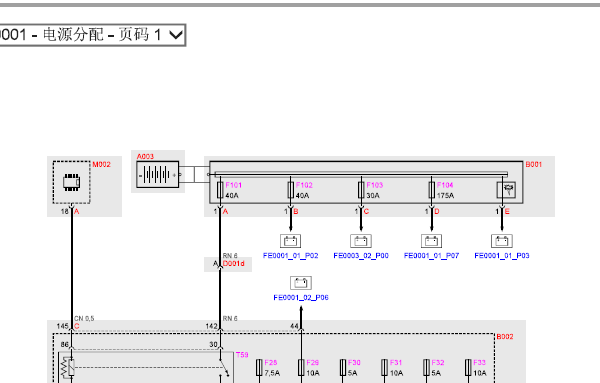Screen dimensions: 600x383
Task: Click the battery icon above FE0001_01_P02
Action: tap(290, 241)
